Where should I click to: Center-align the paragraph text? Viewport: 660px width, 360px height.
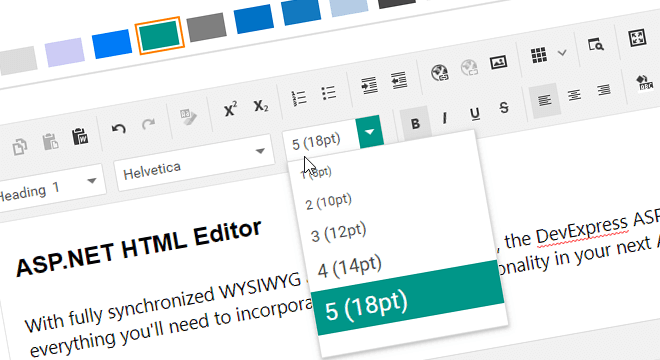pyautogui.click(x=574, y=94)
